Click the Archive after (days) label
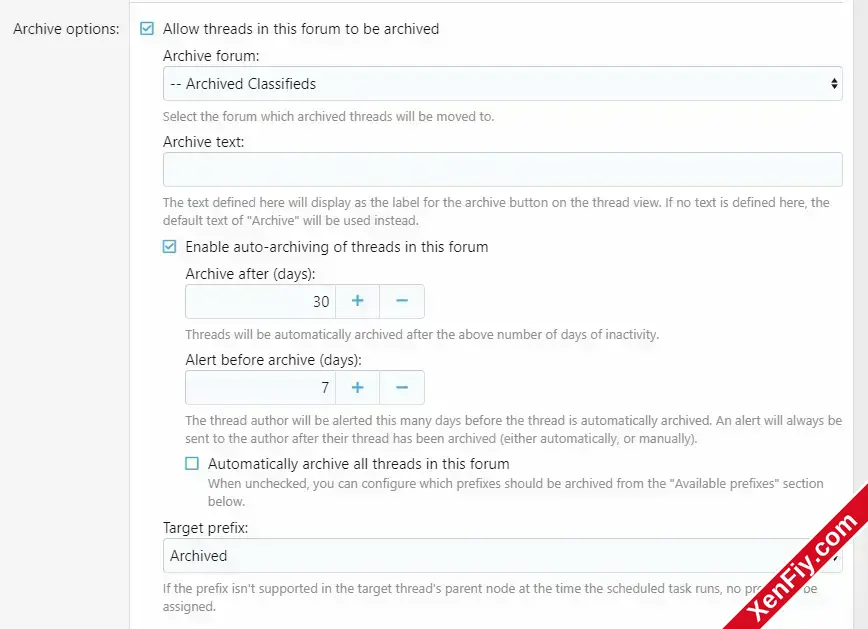This screenshot has height=629, width=868. point(250,274)
